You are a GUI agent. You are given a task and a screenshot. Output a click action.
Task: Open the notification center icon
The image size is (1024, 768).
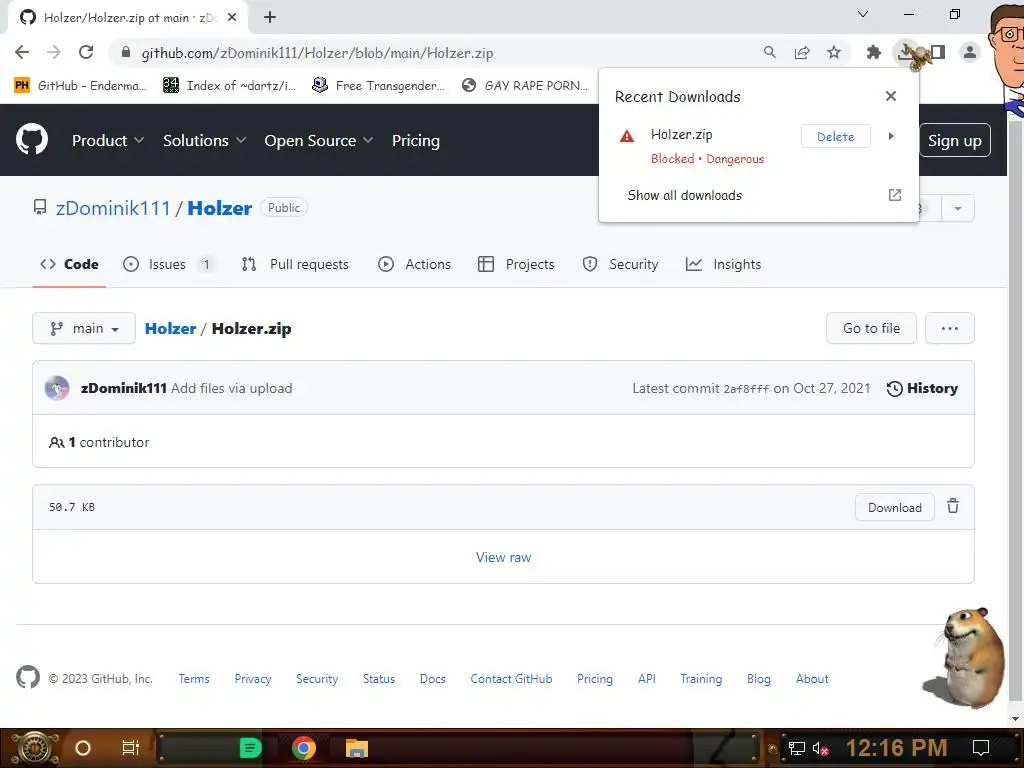click(x=981, y=748)
